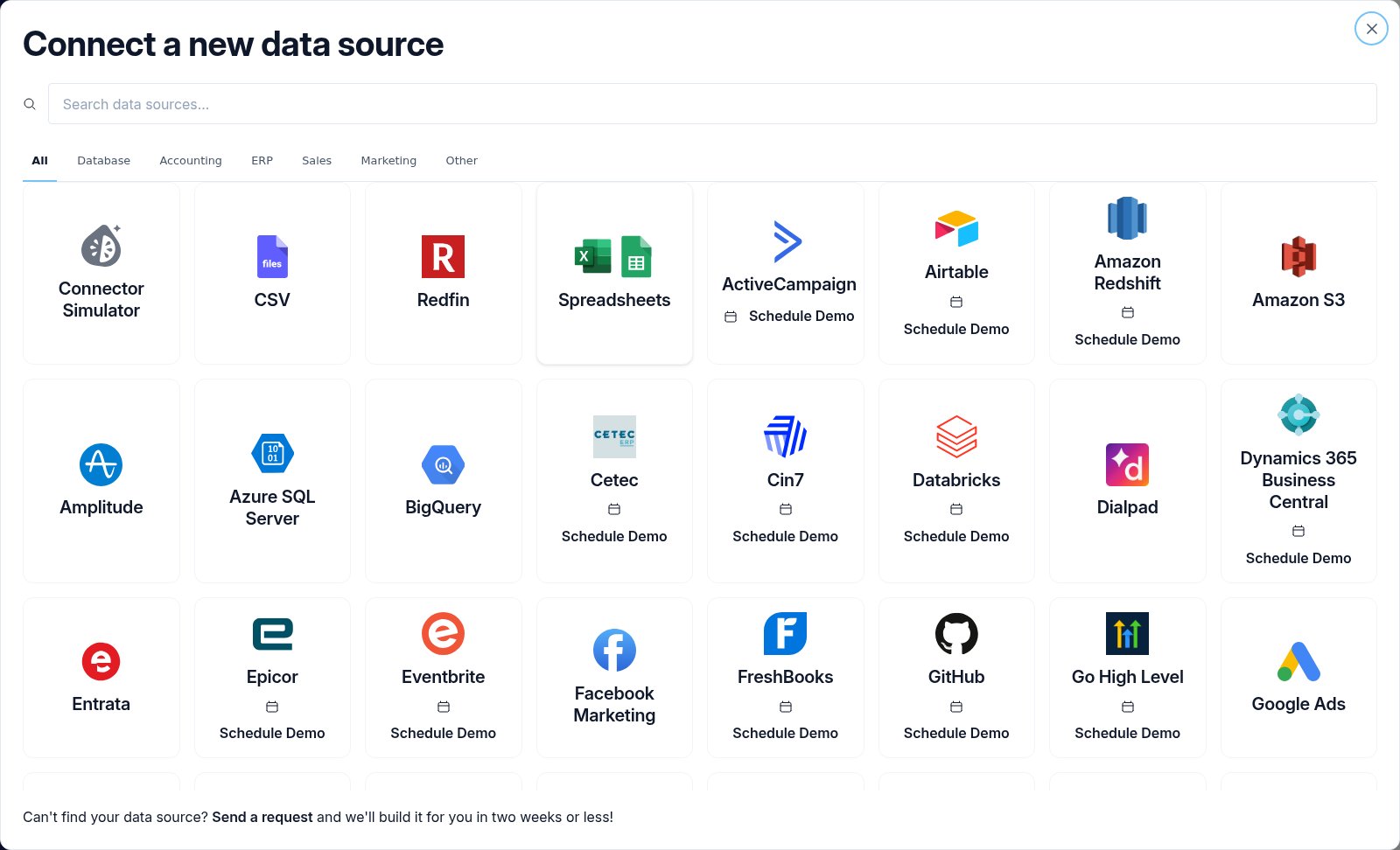The width and height of the screenshot is (1400, 850).
Task: Click Schedule Demo under Eventbrite
Action: 443,733
